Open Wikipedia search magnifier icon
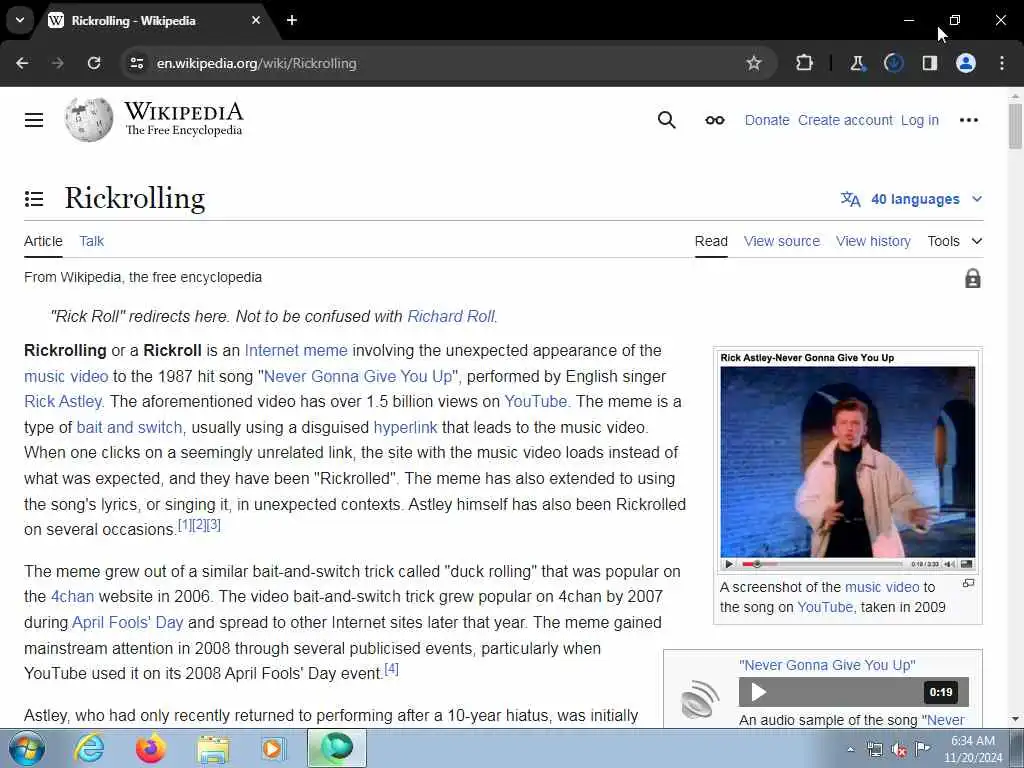This screenshot has width=1024, height=768. tap(666, 120)
